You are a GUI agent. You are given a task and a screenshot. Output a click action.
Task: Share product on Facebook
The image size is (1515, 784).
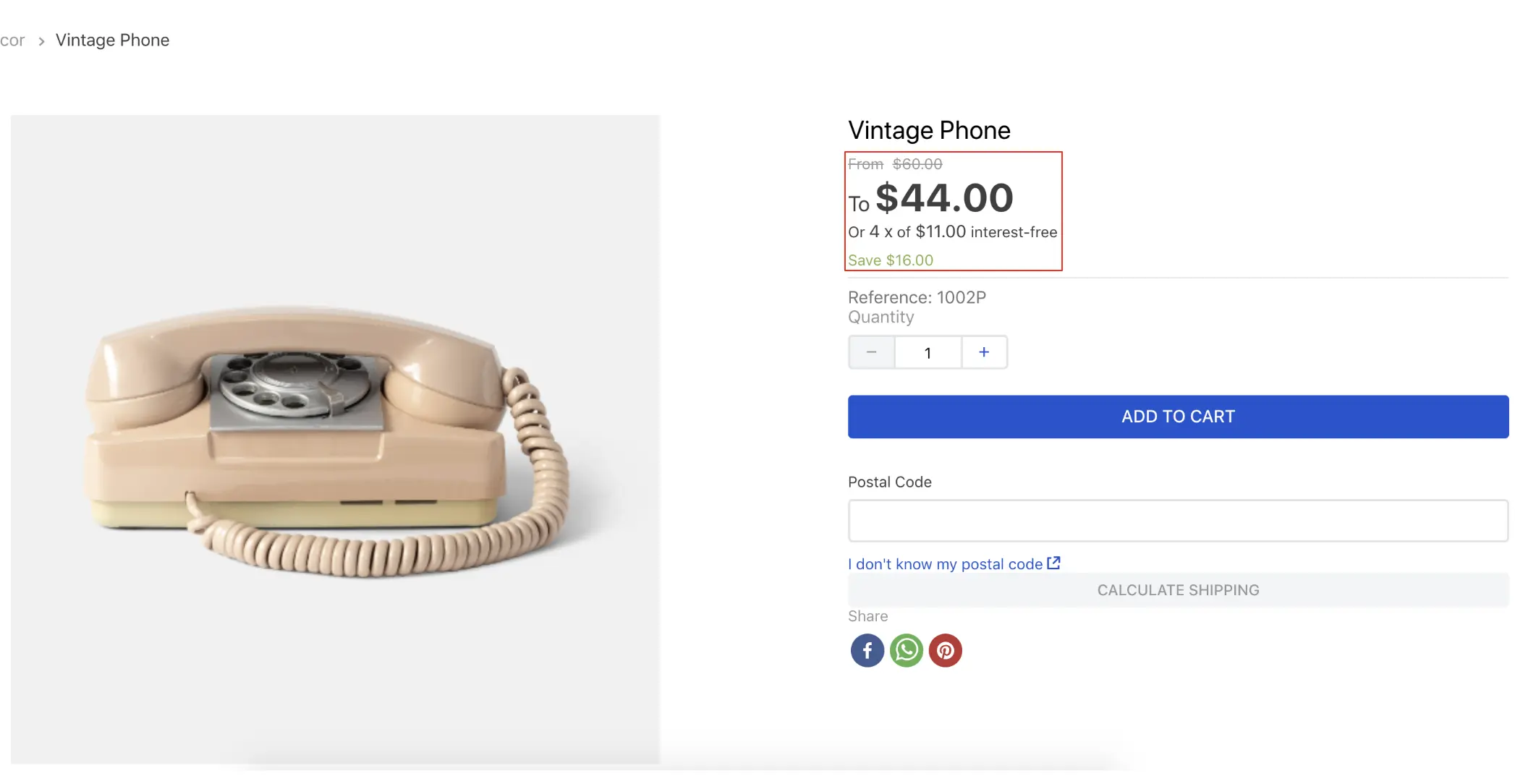click(x=867, y=650)
